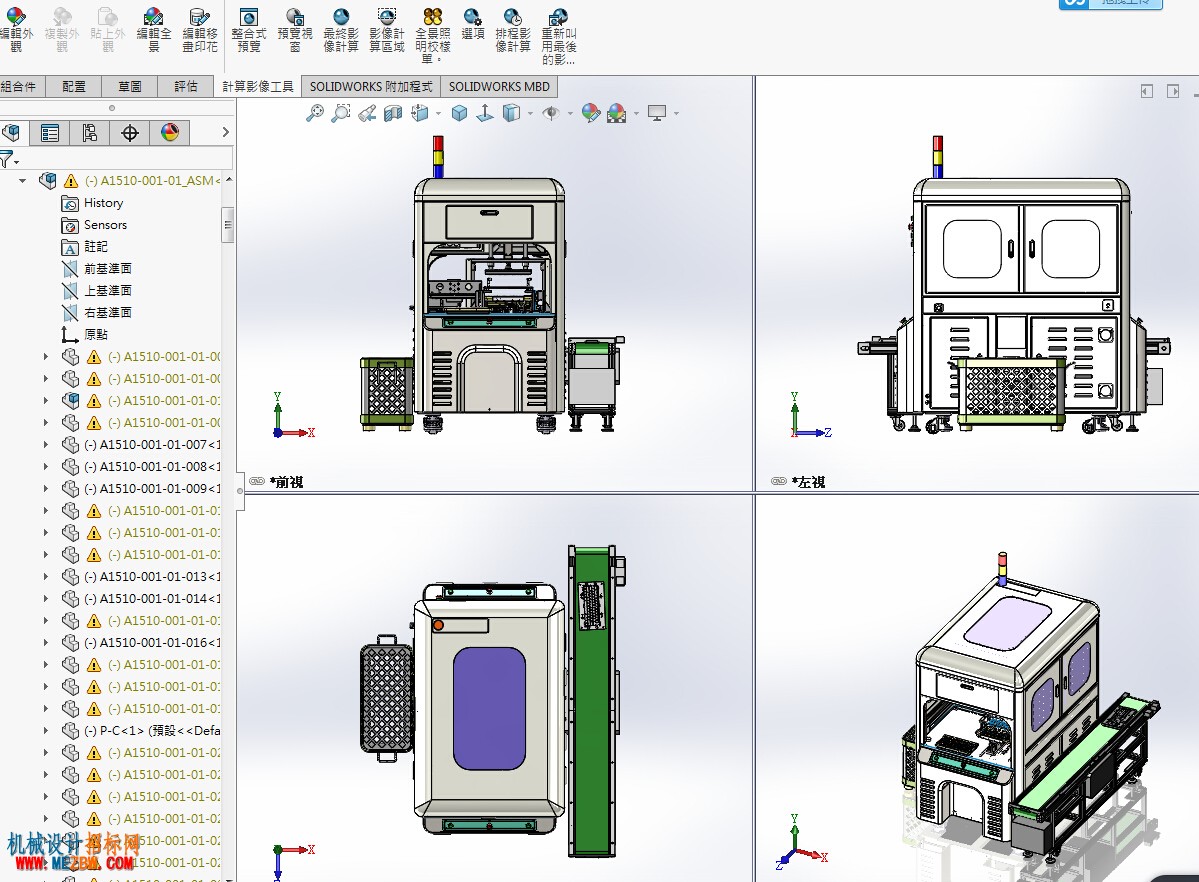Run 最終影像計算 final render

coord(340,31)
